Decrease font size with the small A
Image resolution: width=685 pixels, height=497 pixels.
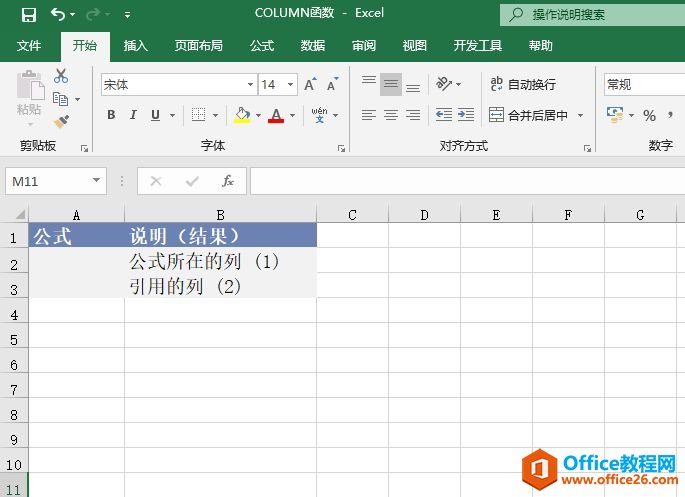(332, 84)
